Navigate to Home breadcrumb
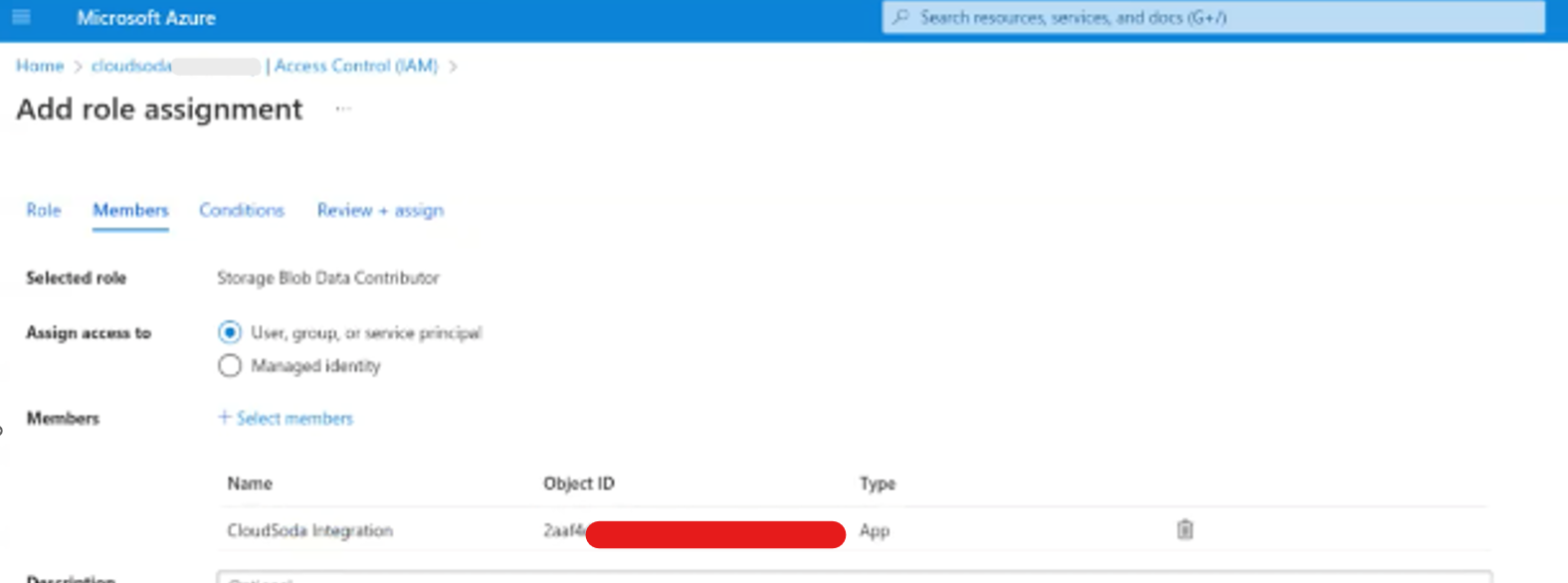 (x=40, y=66)
